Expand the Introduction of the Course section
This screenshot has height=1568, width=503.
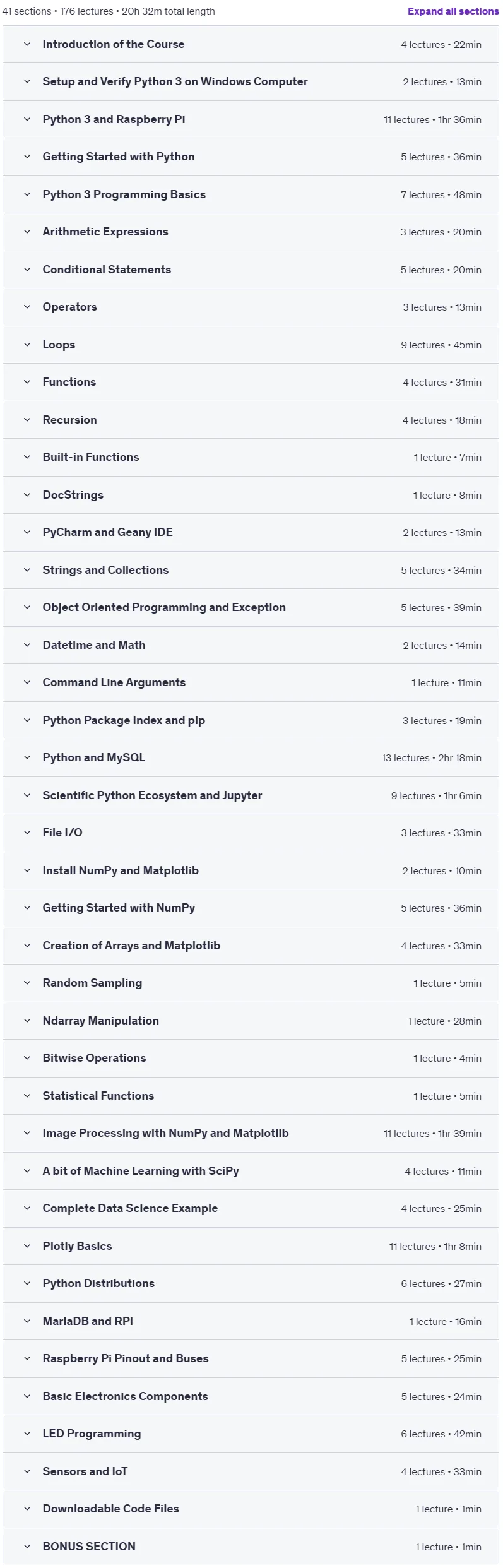pyautogui.click(x=251, y=44)
